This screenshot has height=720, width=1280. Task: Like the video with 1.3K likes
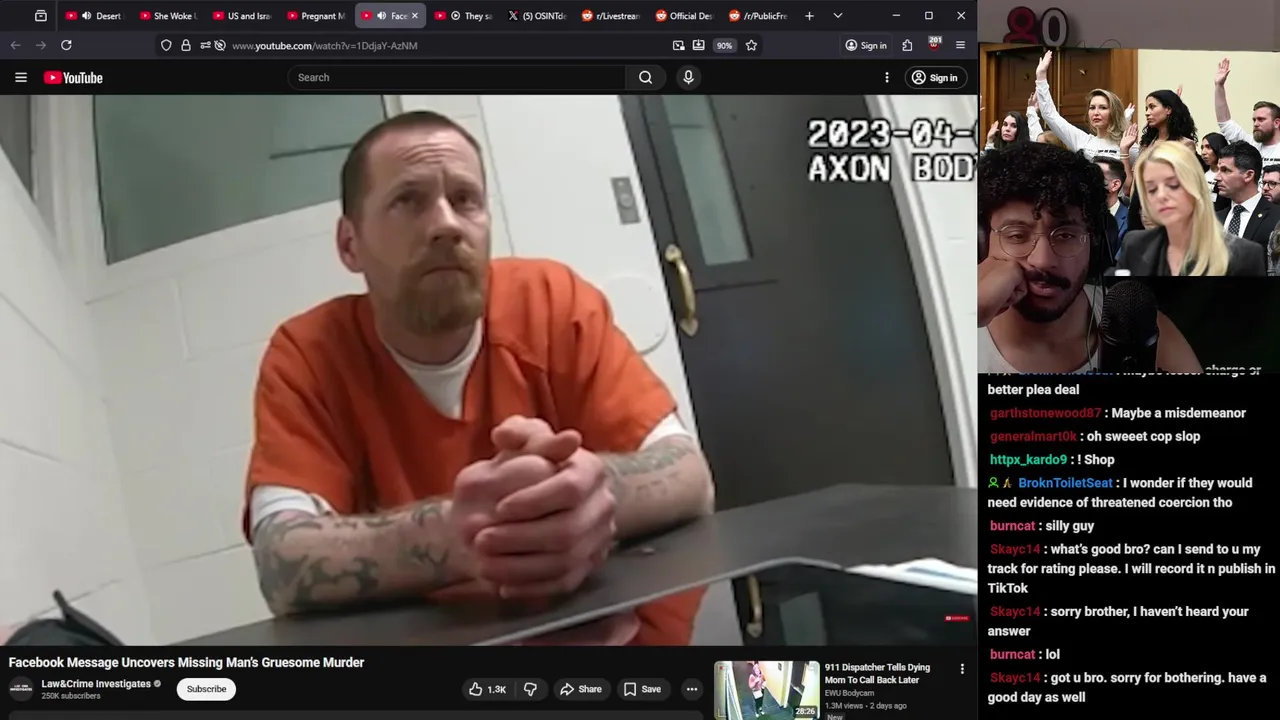point(488,689)
